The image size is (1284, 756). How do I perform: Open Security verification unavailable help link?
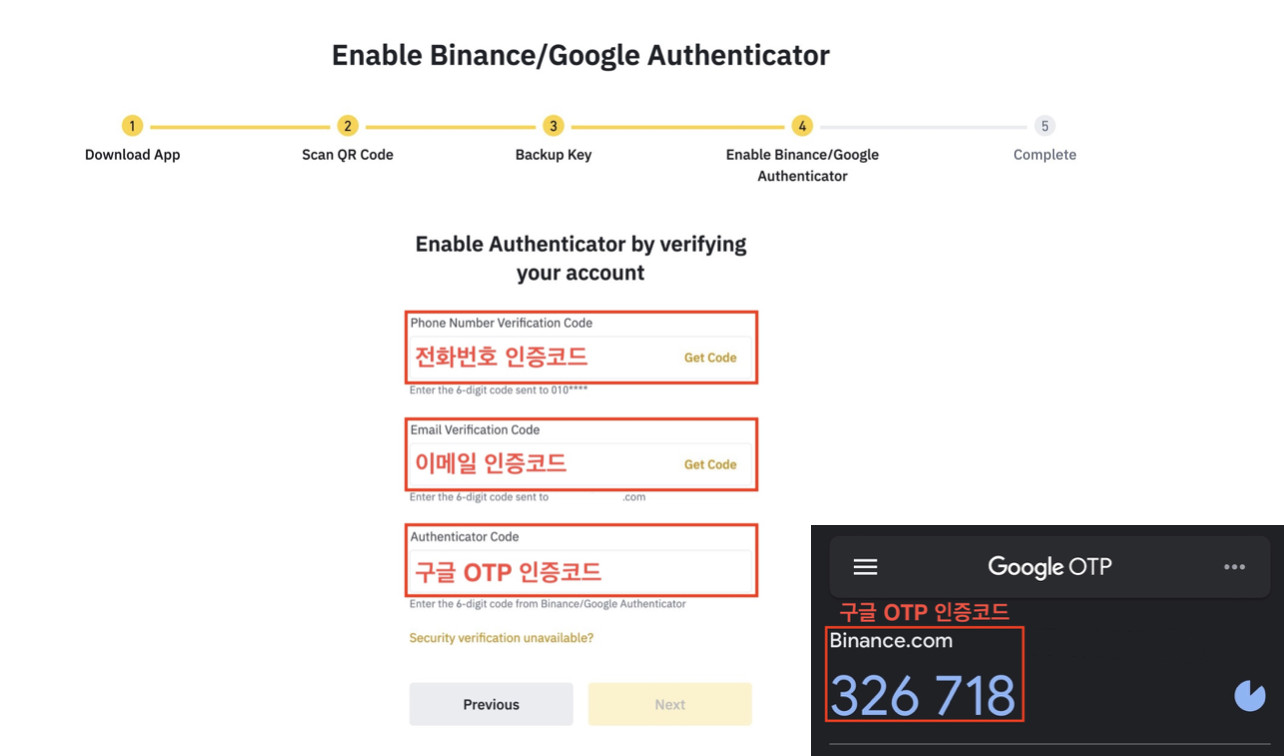(x=501, y=637)
